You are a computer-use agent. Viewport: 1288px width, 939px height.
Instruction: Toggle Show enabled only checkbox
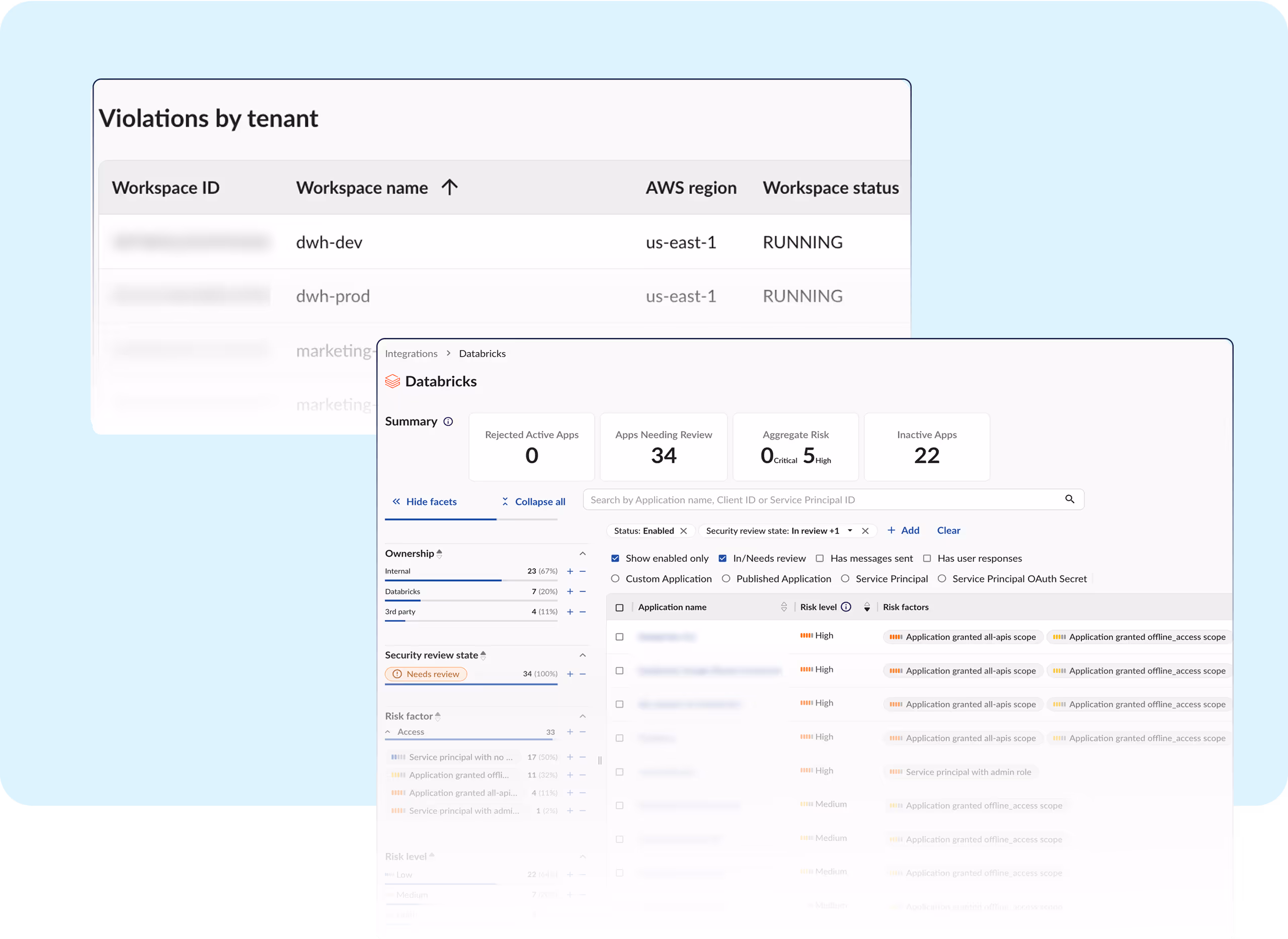tap(615, 558)
